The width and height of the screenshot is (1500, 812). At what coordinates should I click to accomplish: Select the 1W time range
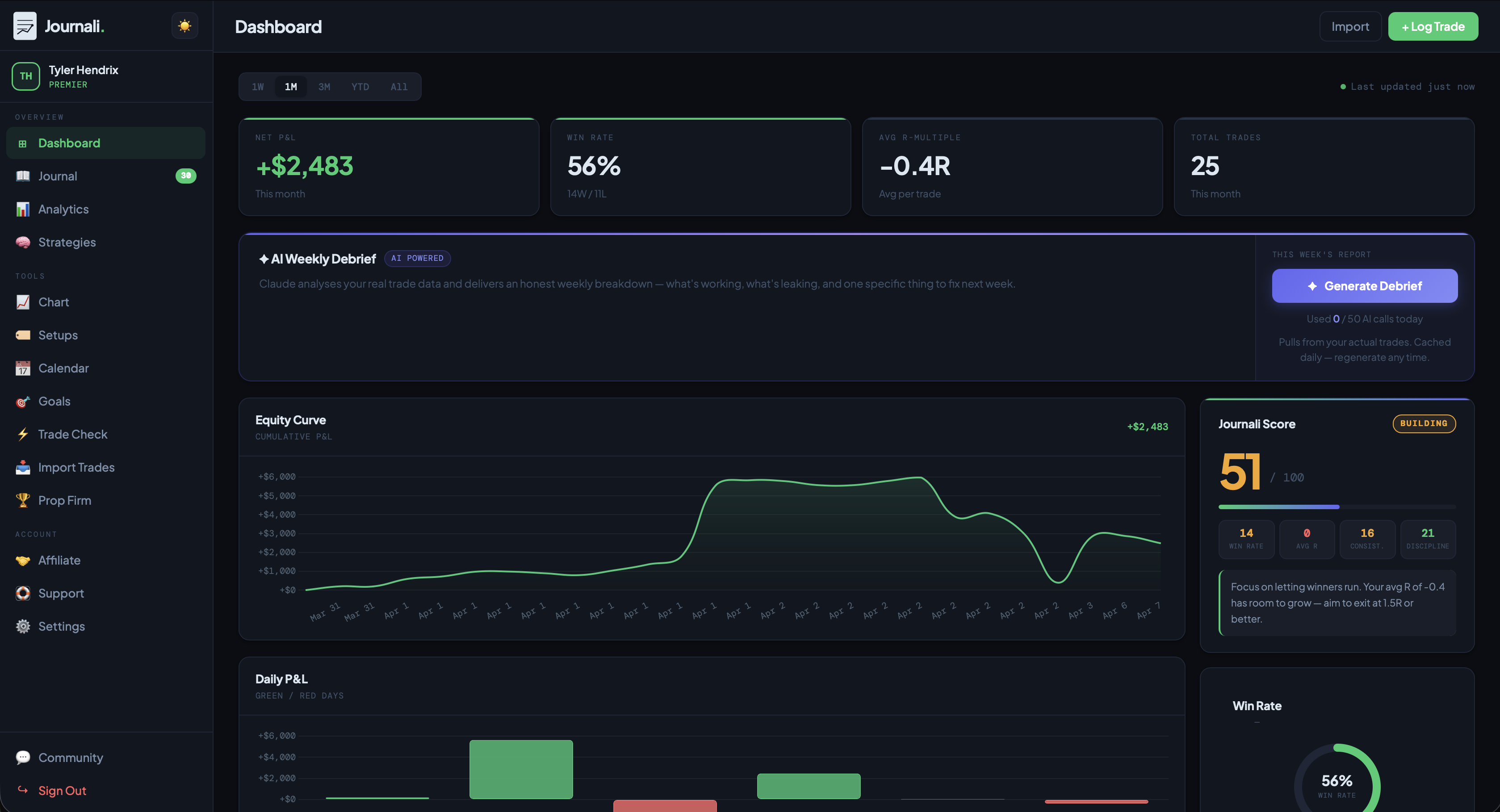click(x=257, y=87)
